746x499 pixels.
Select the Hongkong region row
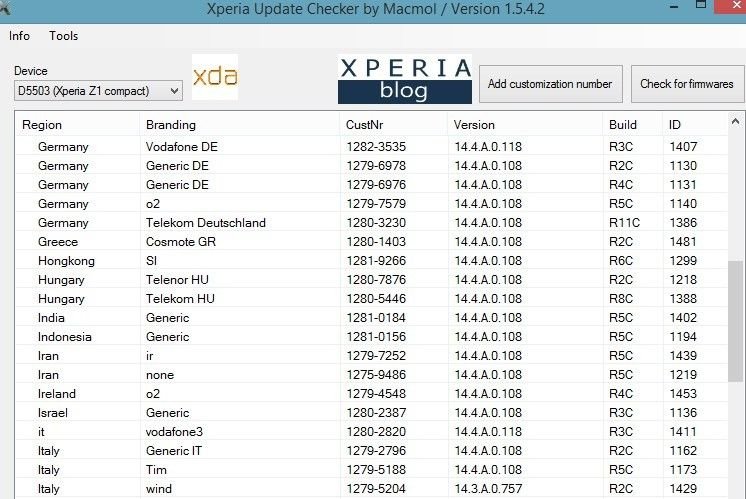point(372,261)
